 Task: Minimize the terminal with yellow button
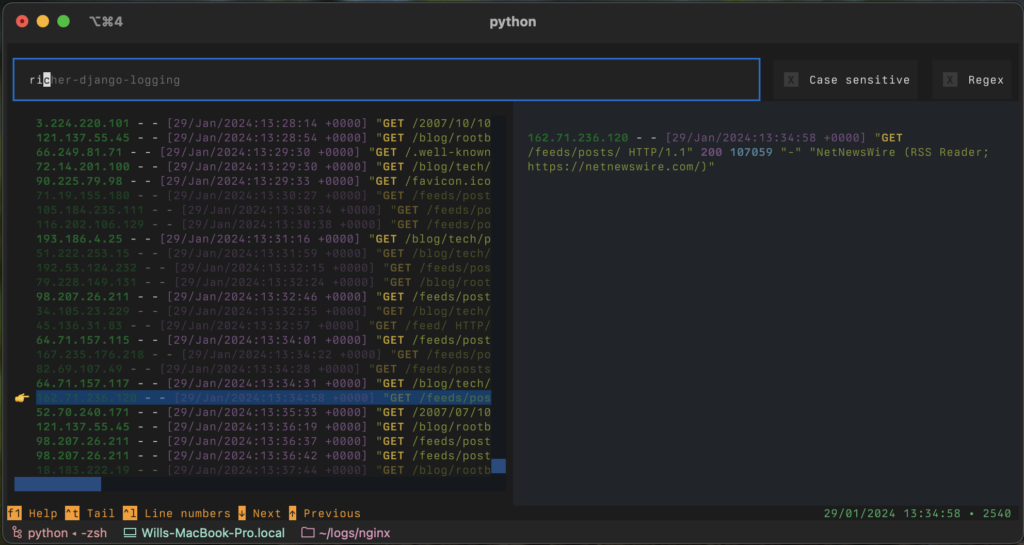click(x=43, y=22)
